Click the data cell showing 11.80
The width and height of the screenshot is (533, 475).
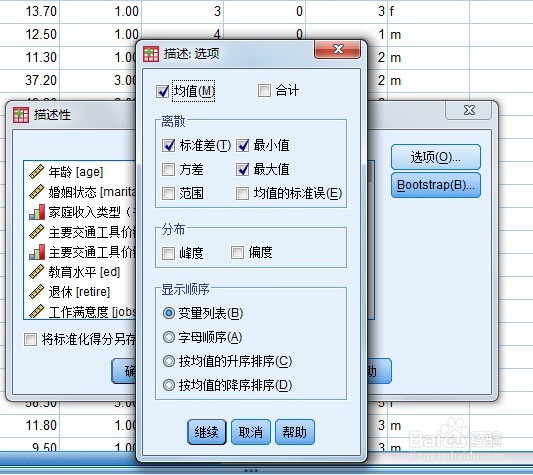click(30, 425)
